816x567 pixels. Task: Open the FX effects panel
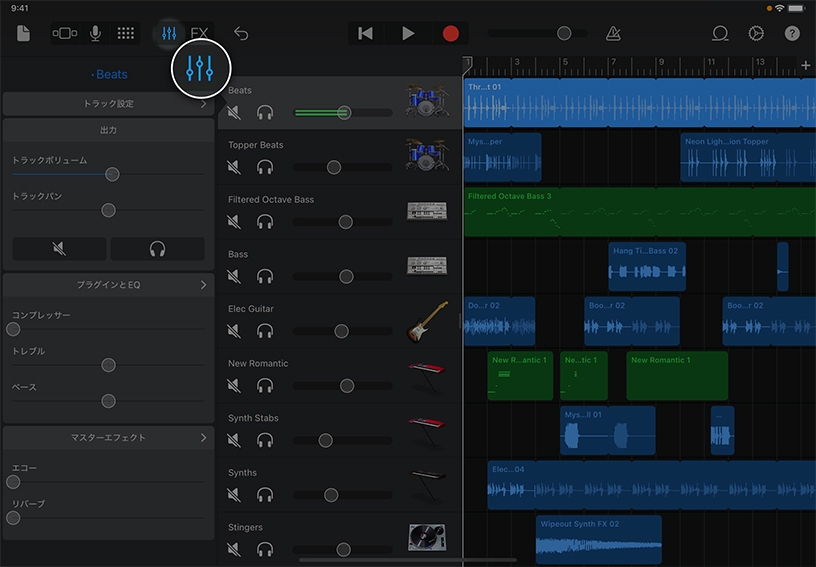click(200, 33)
